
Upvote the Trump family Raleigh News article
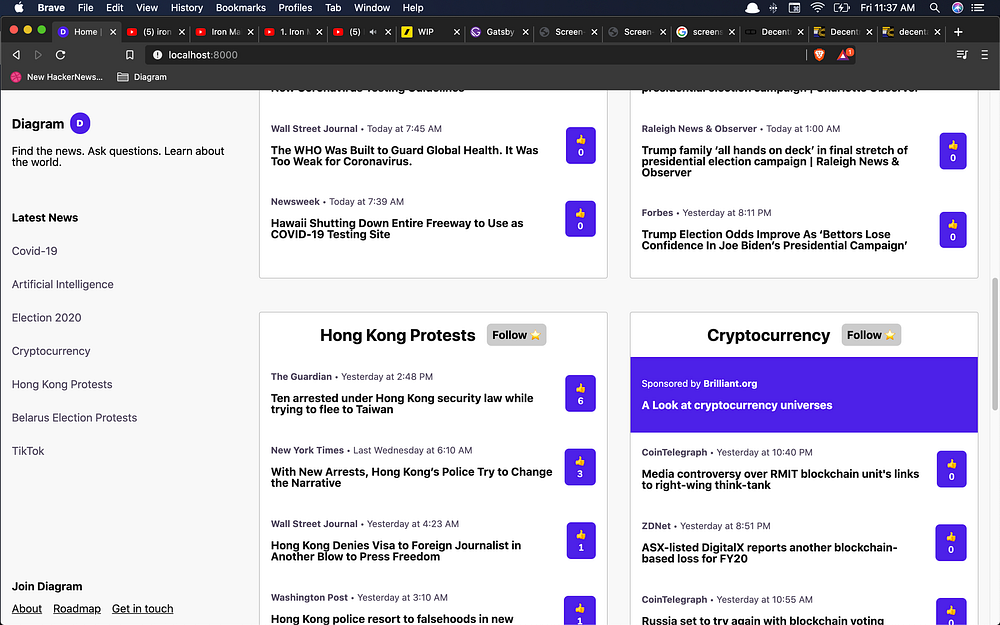953,151
